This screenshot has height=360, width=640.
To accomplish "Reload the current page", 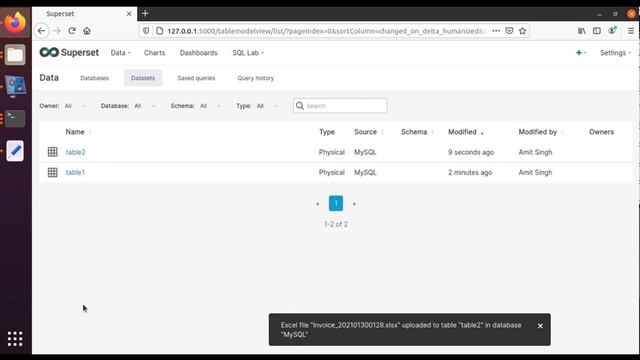I will (72, 31).
